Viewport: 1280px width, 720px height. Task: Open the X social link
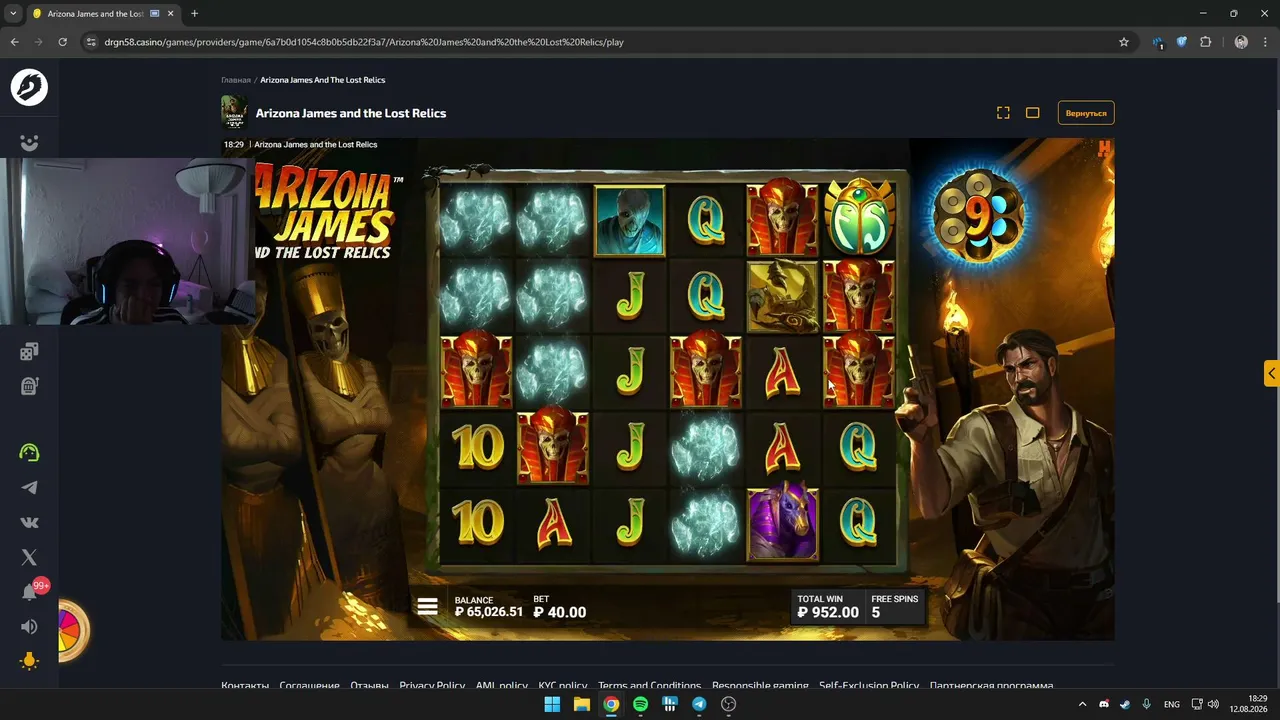(x=29, y=557)
